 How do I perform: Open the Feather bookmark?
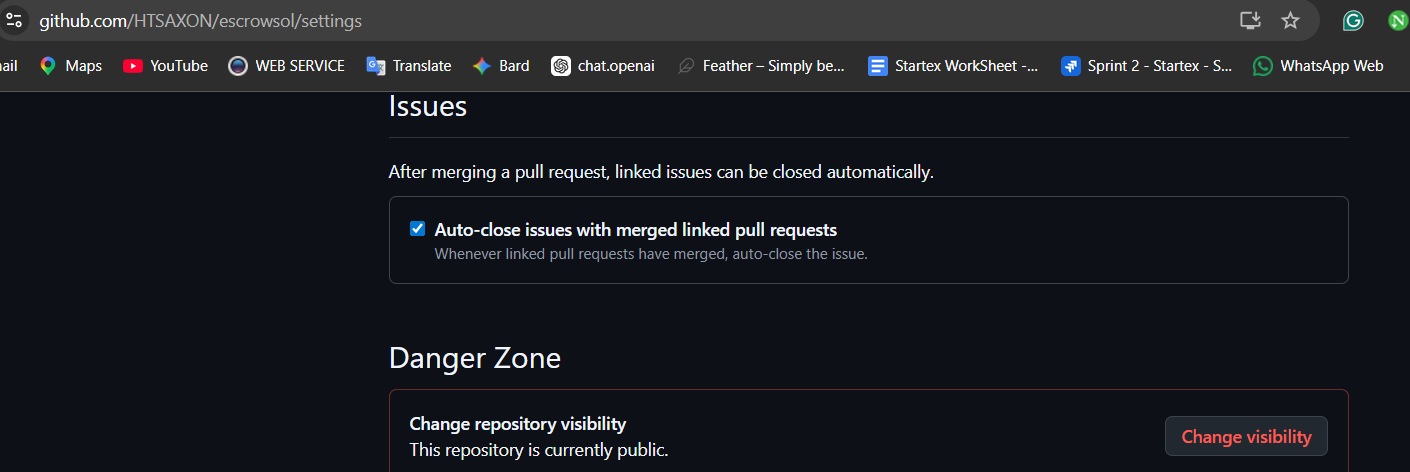pyautogui.click(x=760, y=66)
